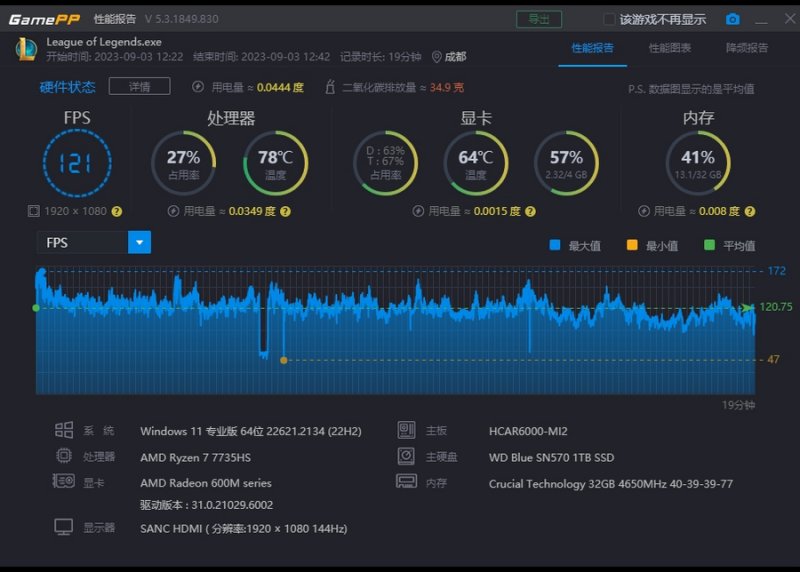Viewport: 800px width, 572px height.
Task: Click the location pin icon beside 成都
Action: point(436,57)
